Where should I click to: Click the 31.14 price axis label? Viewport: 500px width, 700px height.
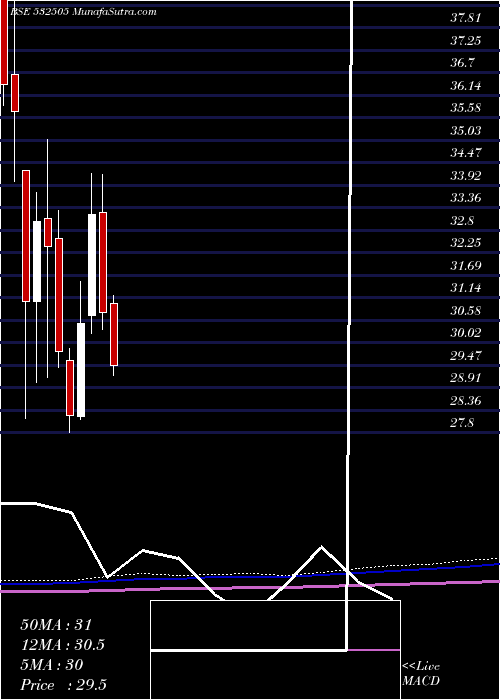pos(466,288)
